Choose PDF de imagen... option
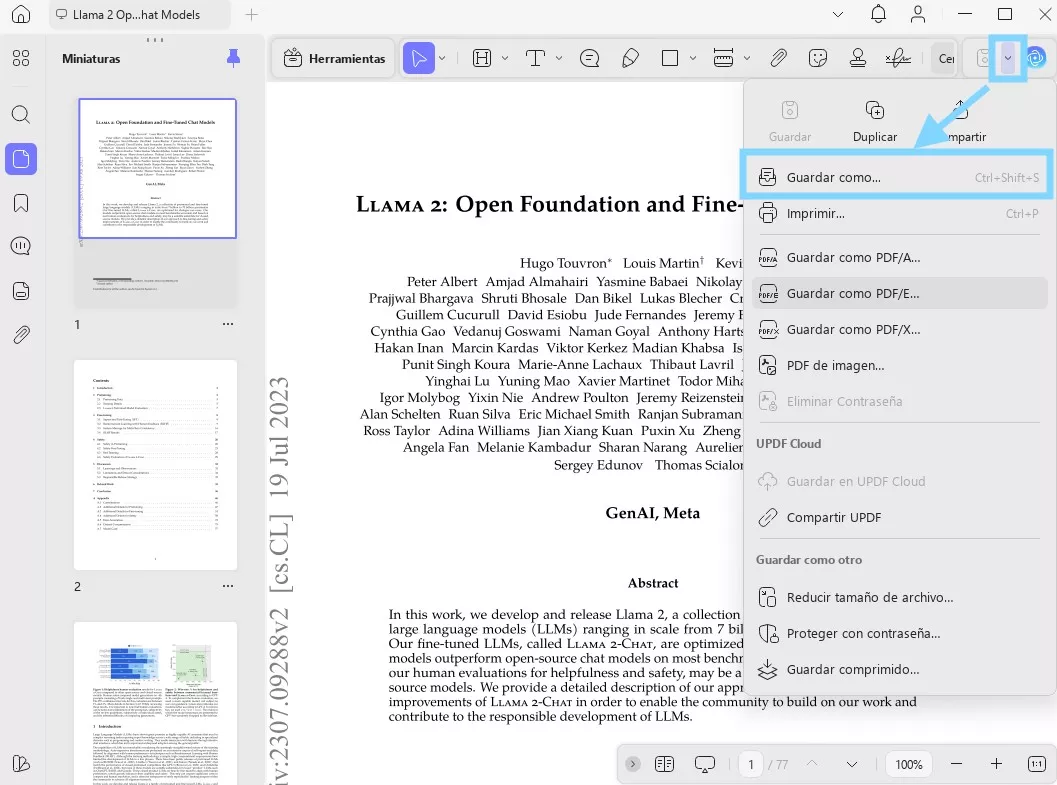 tap(899, 365)
